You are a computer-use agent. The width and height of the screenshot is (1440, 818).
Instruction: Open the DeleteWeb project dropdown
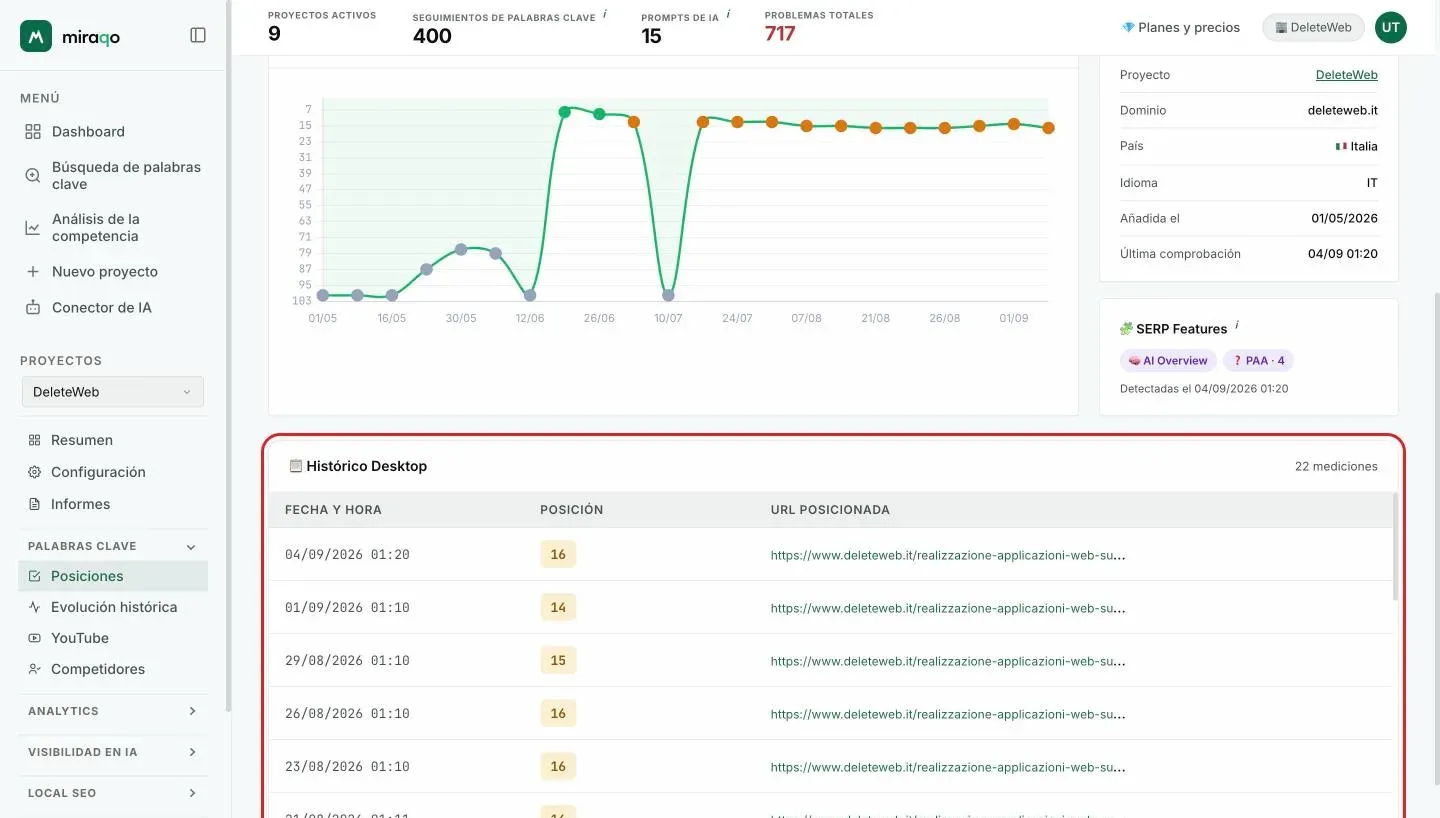[113, 392]
